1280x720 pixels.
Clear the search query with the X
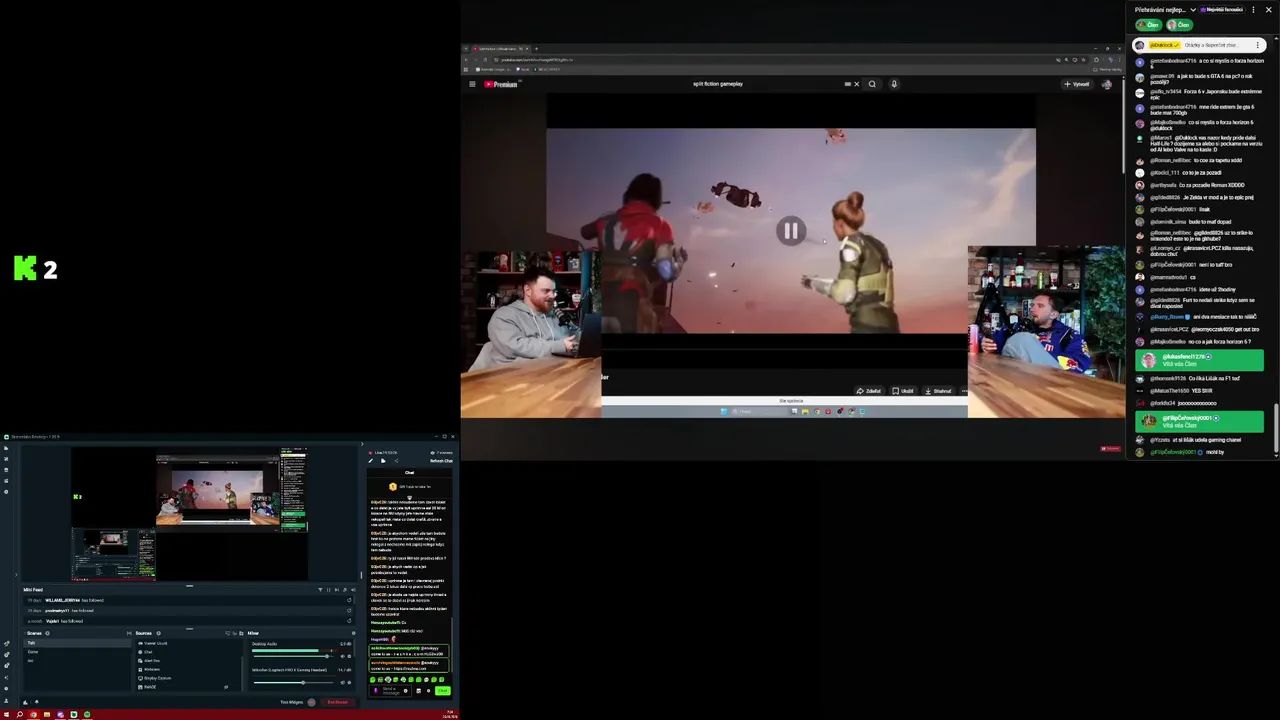click(x=856, y=84)
